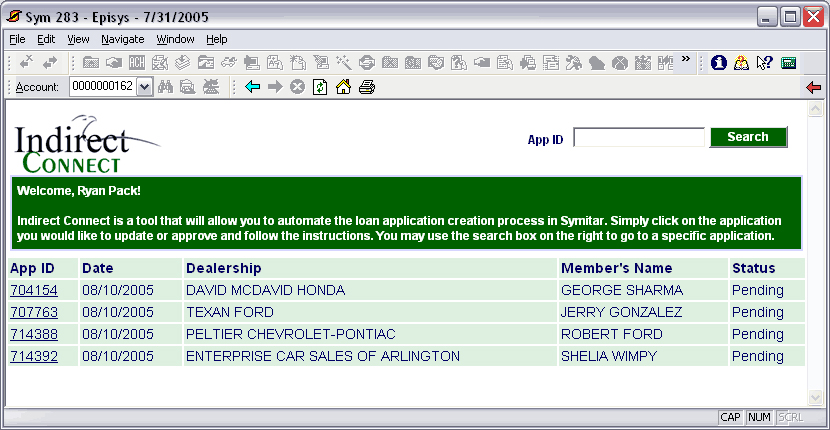
Task: Open the Window menu
Action: (175, 39)
